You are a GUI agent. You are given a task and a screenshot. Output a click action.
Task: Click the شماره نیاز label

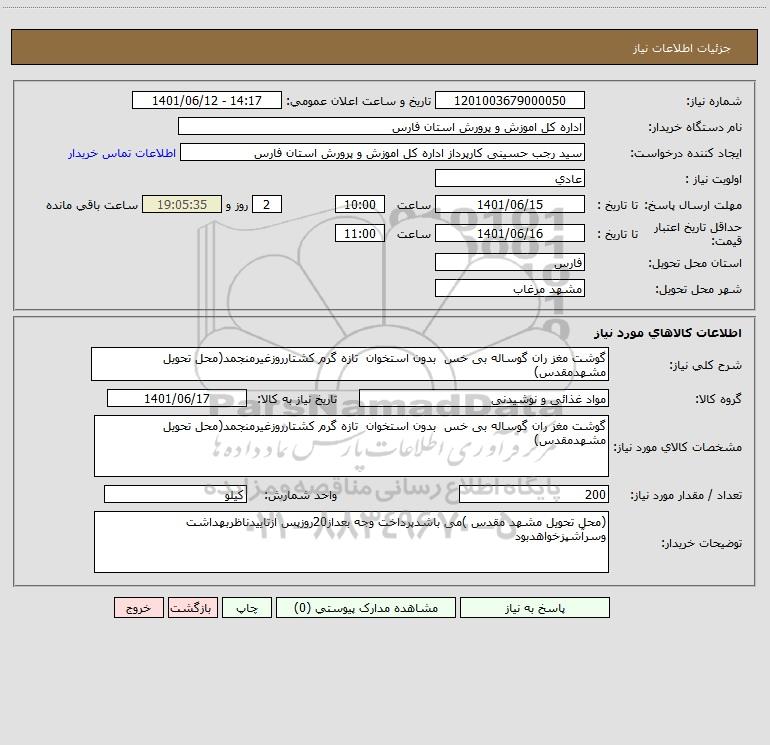(x=714, y=102)
